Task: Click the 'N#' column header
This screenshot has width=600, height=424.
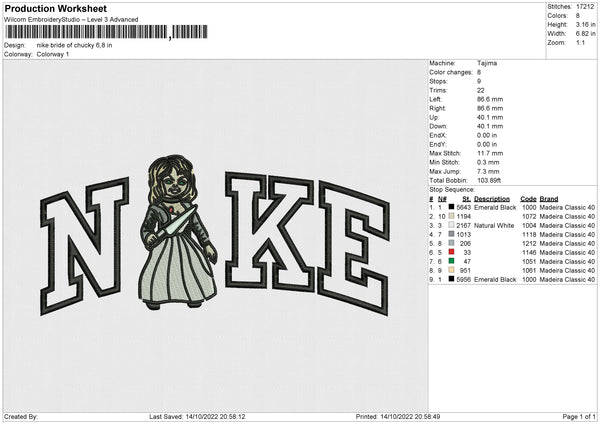Action: (442, 199)
